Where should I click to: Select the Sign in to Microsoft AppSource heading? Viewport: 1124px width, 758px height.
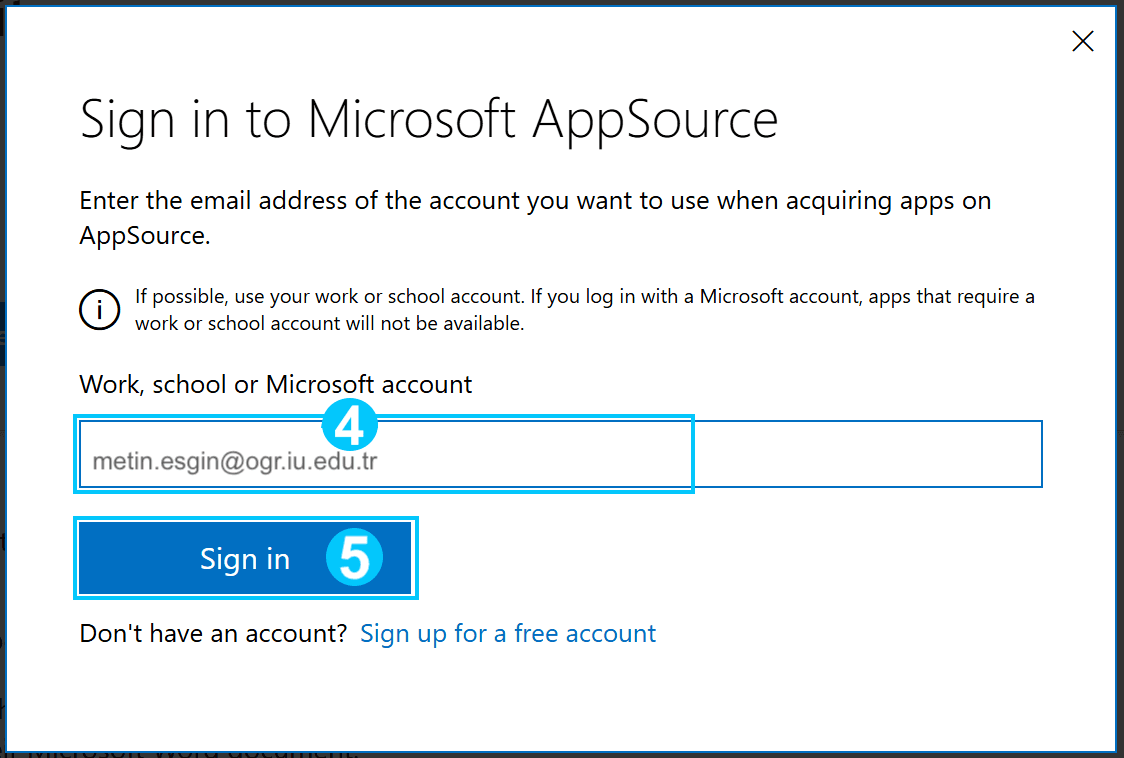(x=429, y=119)
